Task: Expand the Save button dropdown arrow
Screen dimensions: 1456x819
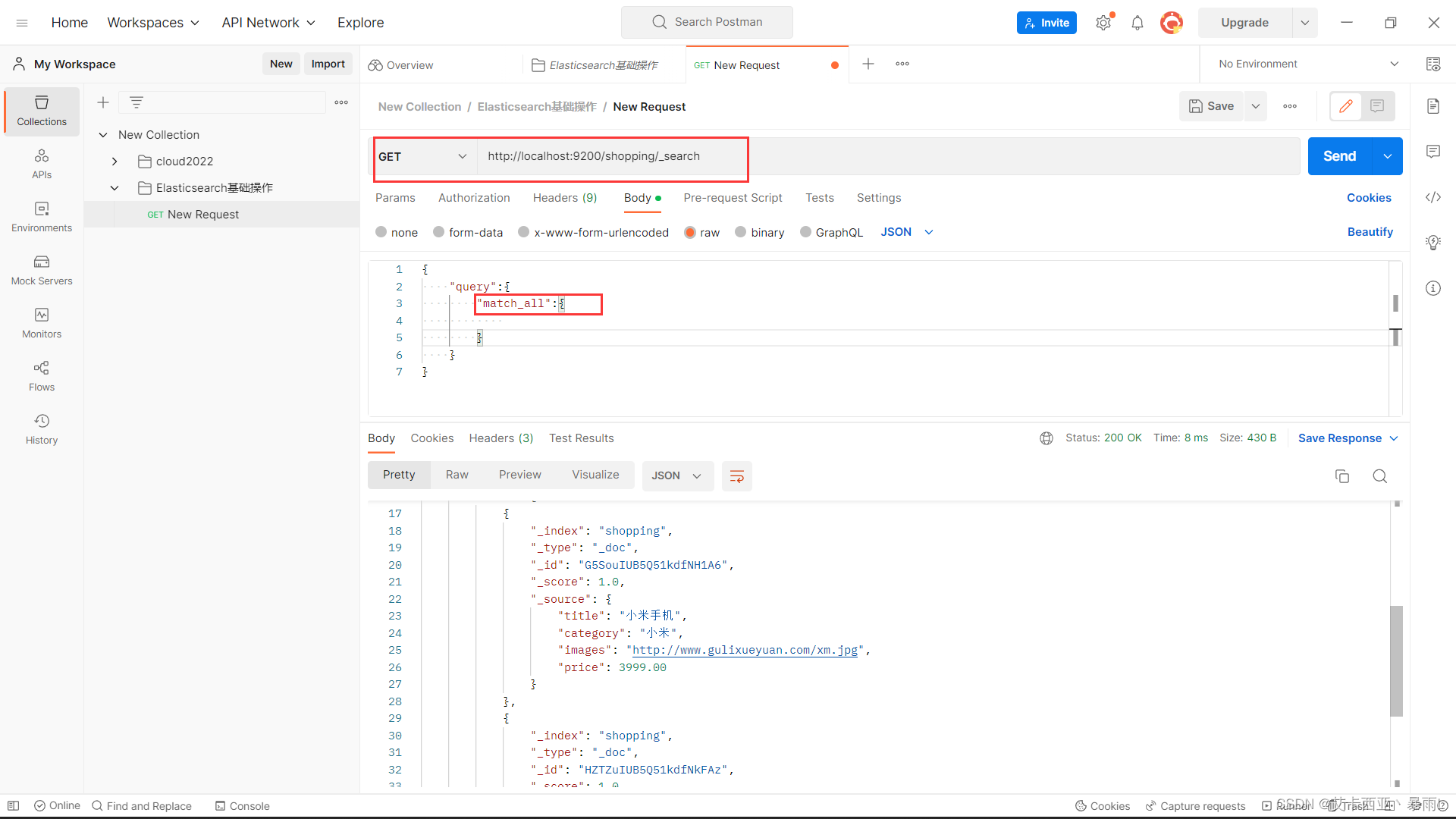Action: 1255,106
